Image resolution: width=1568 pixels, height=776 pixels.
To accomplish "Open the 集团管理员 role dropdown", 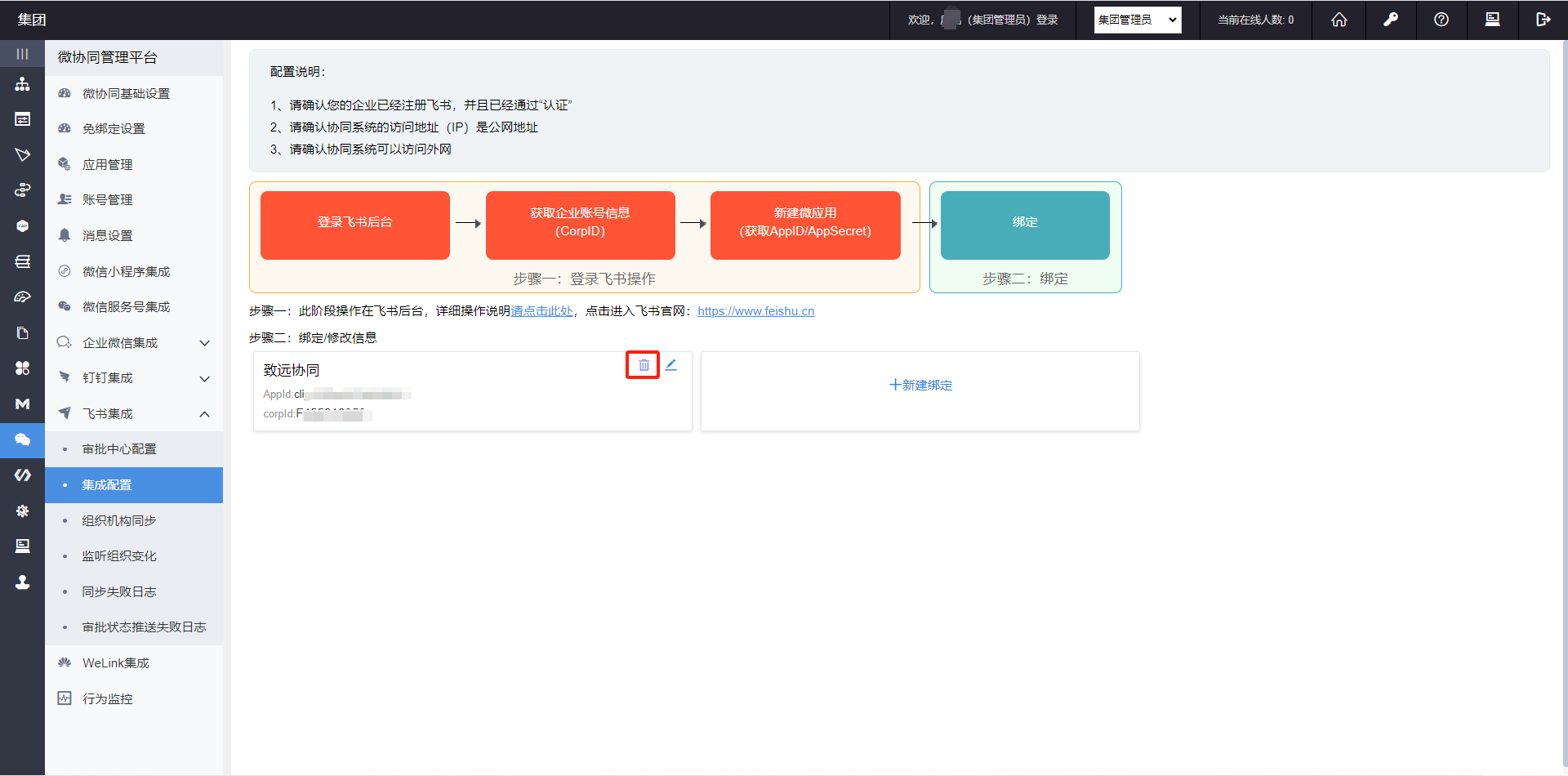I will [1138, 20].
